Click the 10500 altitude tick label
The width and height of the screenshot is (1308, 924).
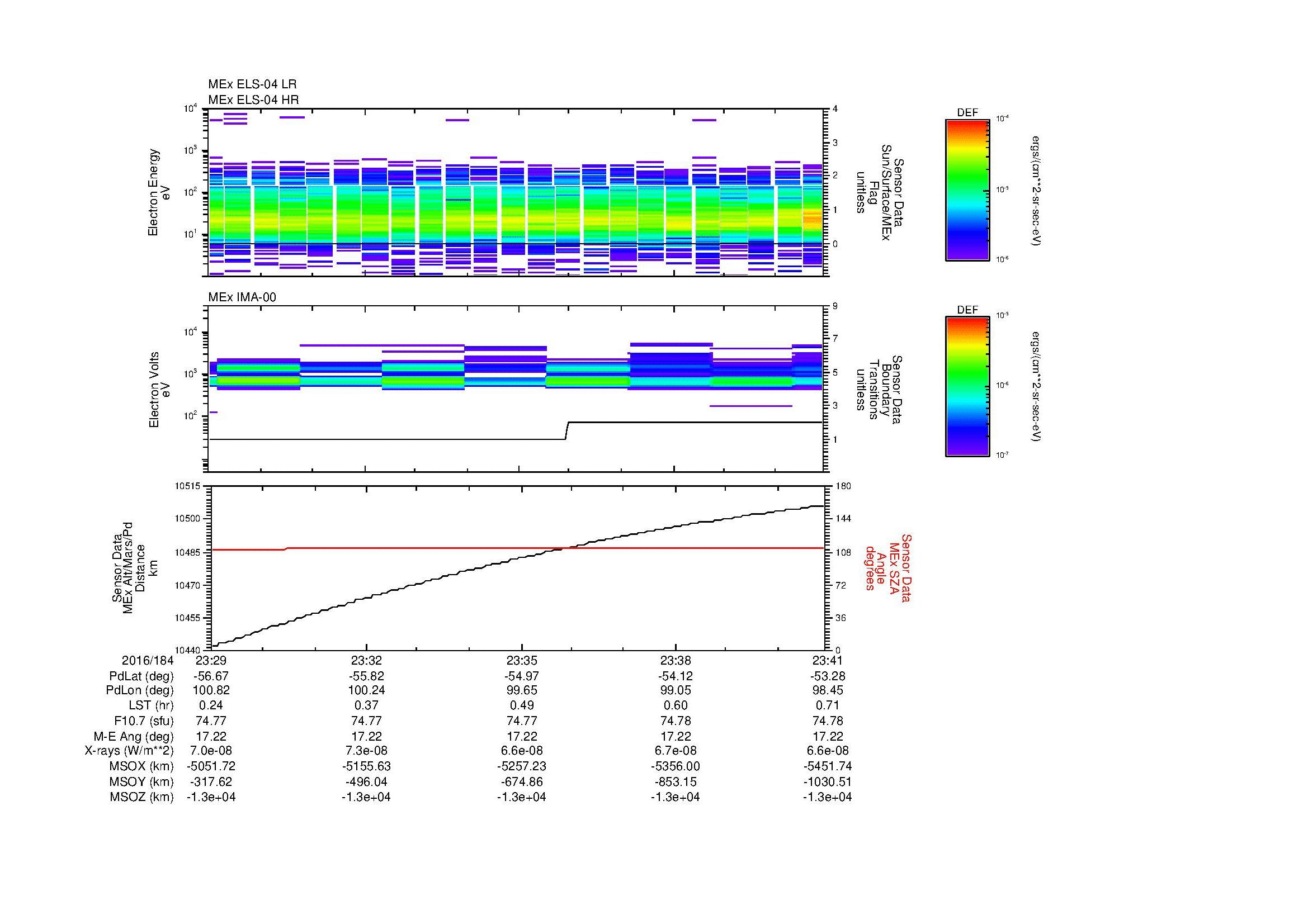189,519
